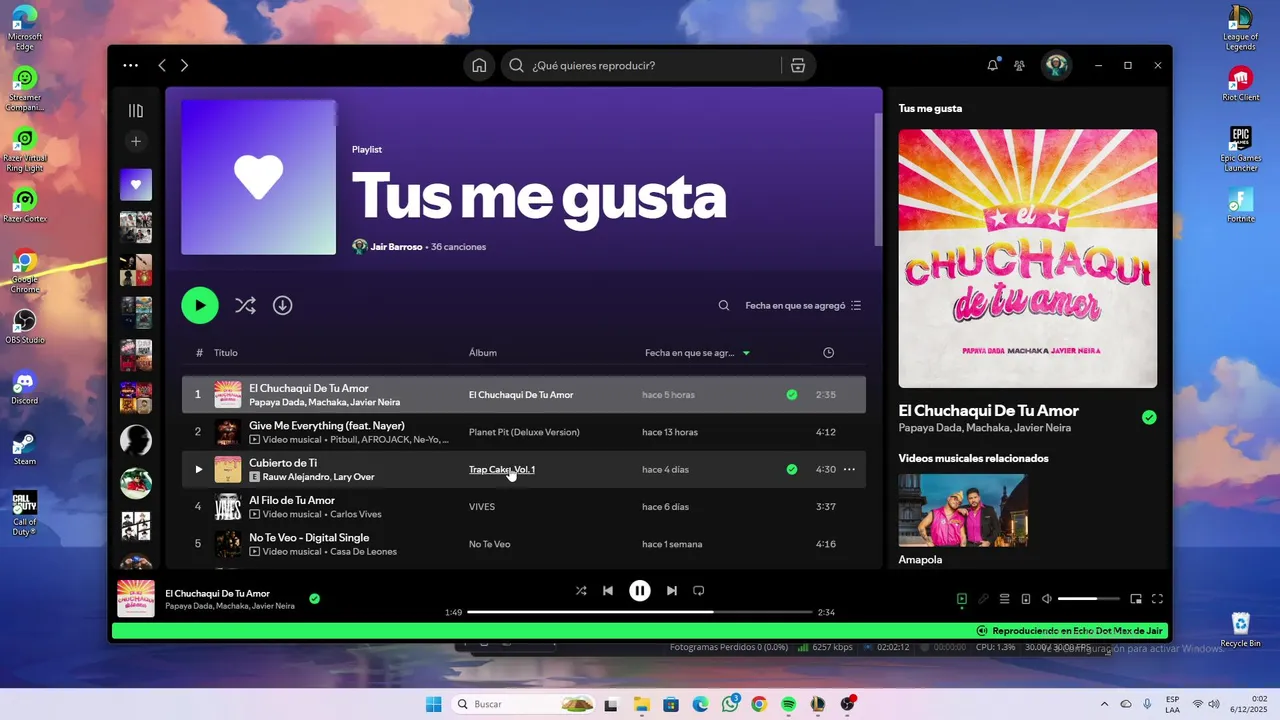Toggle repeat mode in player
The height and width of the screenshot is (720, 1280).
point(699,591)
